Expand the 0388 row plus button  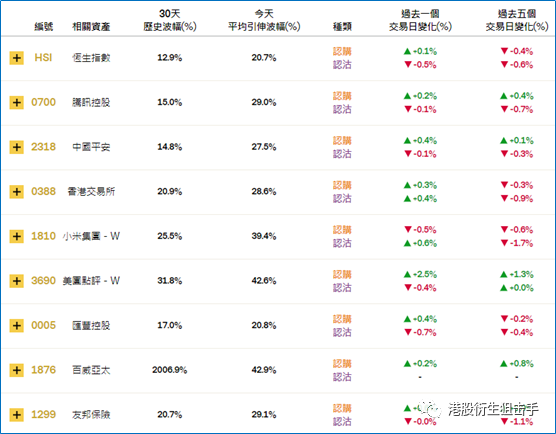point(17,192)
